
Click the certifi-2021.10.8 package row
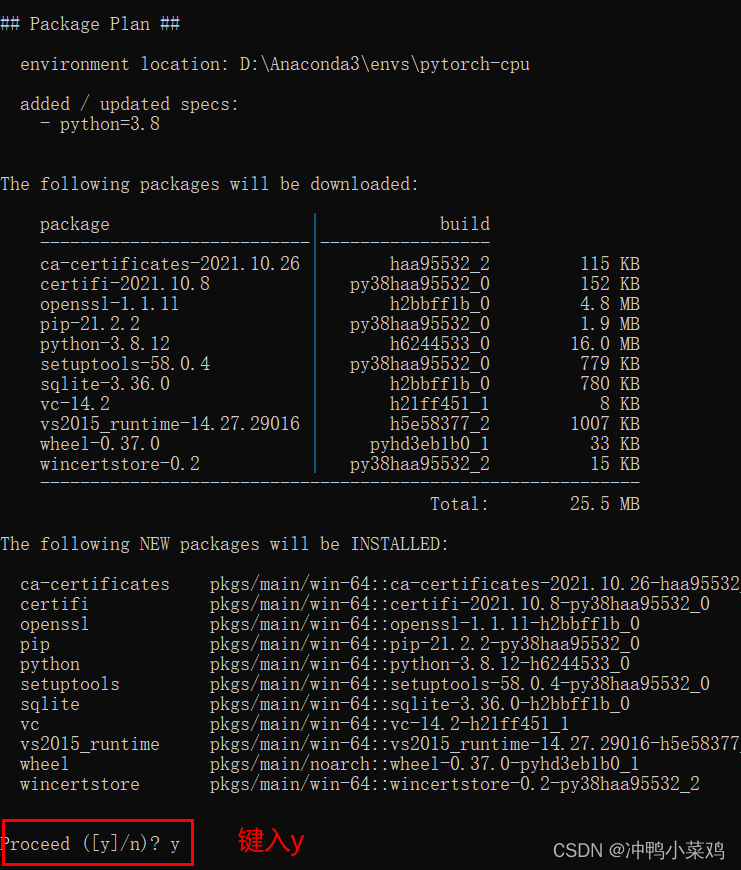point(339,284)
